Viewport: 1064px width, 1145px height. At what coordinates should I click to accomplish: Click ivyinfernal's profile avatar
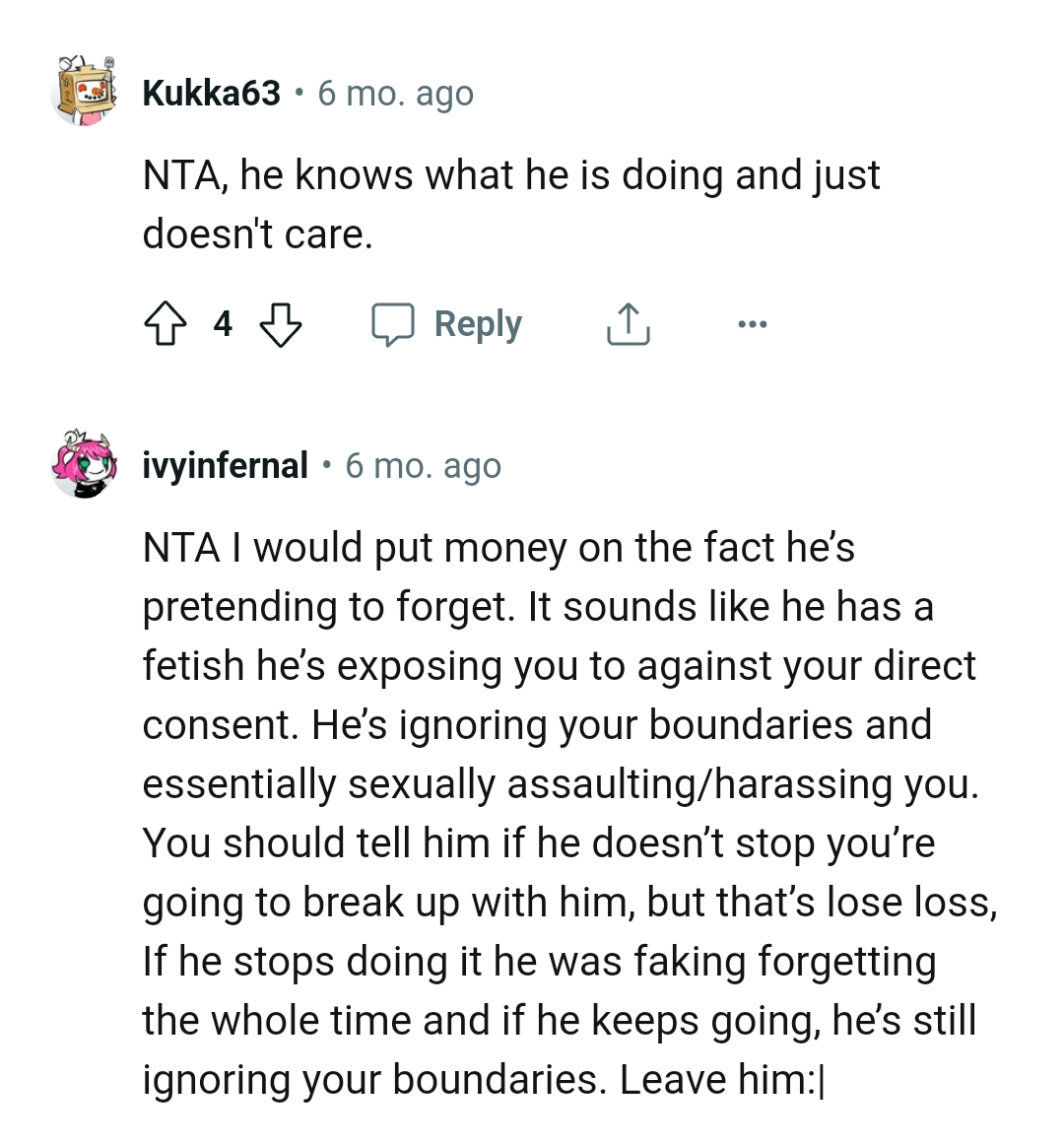84,465
